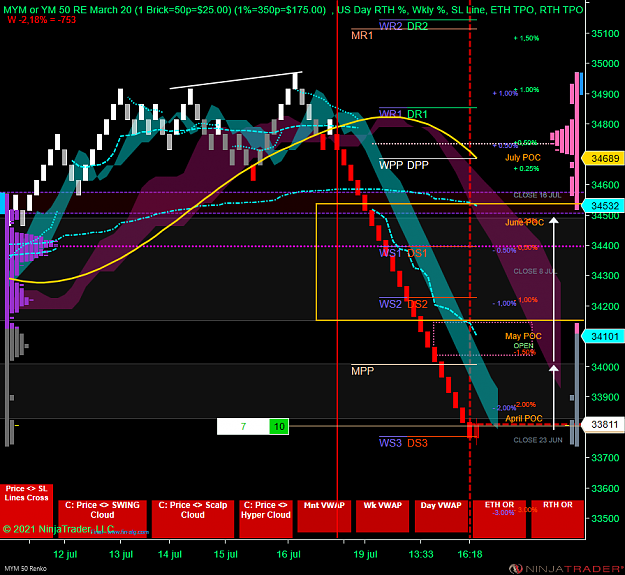Select the 33500 price axis label
625x575 pixels.
pos(605,518)
